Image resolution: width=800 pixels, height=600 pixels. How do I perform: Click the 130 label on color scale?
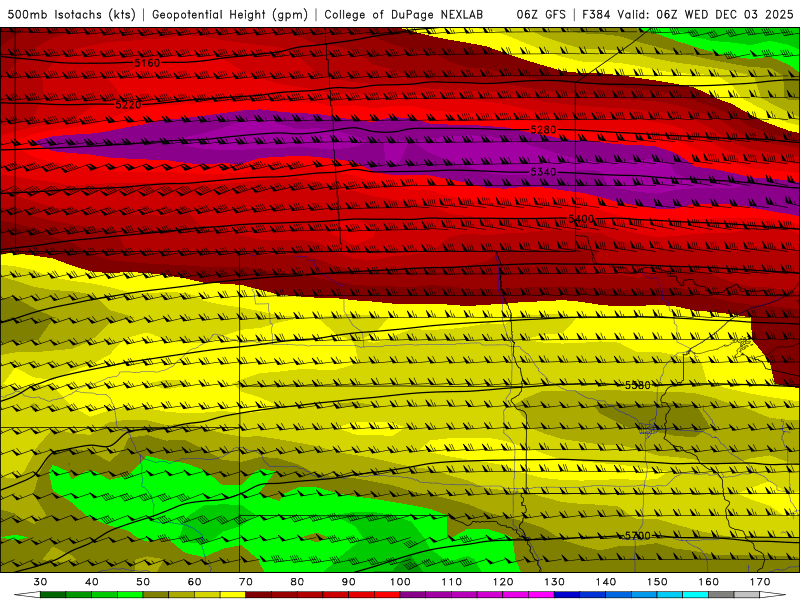click(x=554, y=582)
